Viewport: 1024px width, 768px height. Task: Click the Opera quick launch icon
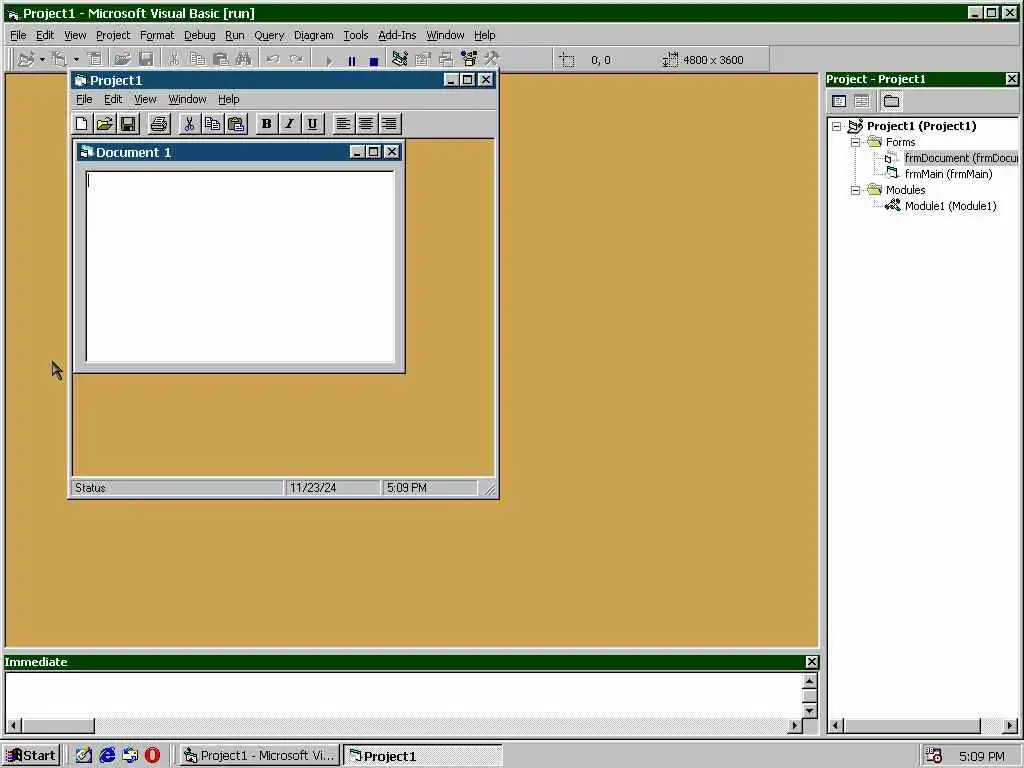pyautogui.click(x=152, y=756)
